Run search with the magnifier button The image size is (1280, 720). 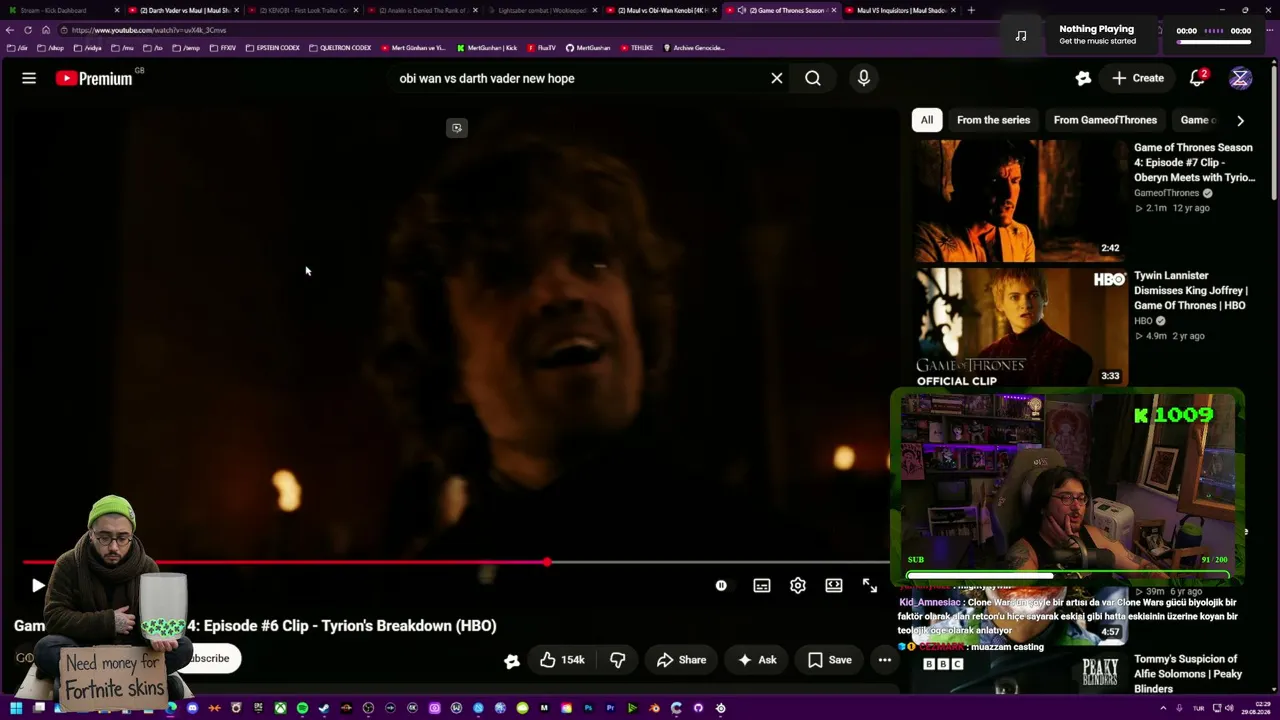pos(813,78)
